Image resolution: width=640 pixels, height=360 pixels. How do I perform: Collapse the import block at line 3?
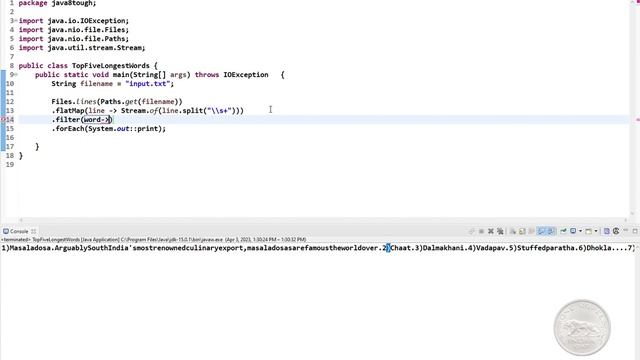pyautogui.click(x=16, y=21)
